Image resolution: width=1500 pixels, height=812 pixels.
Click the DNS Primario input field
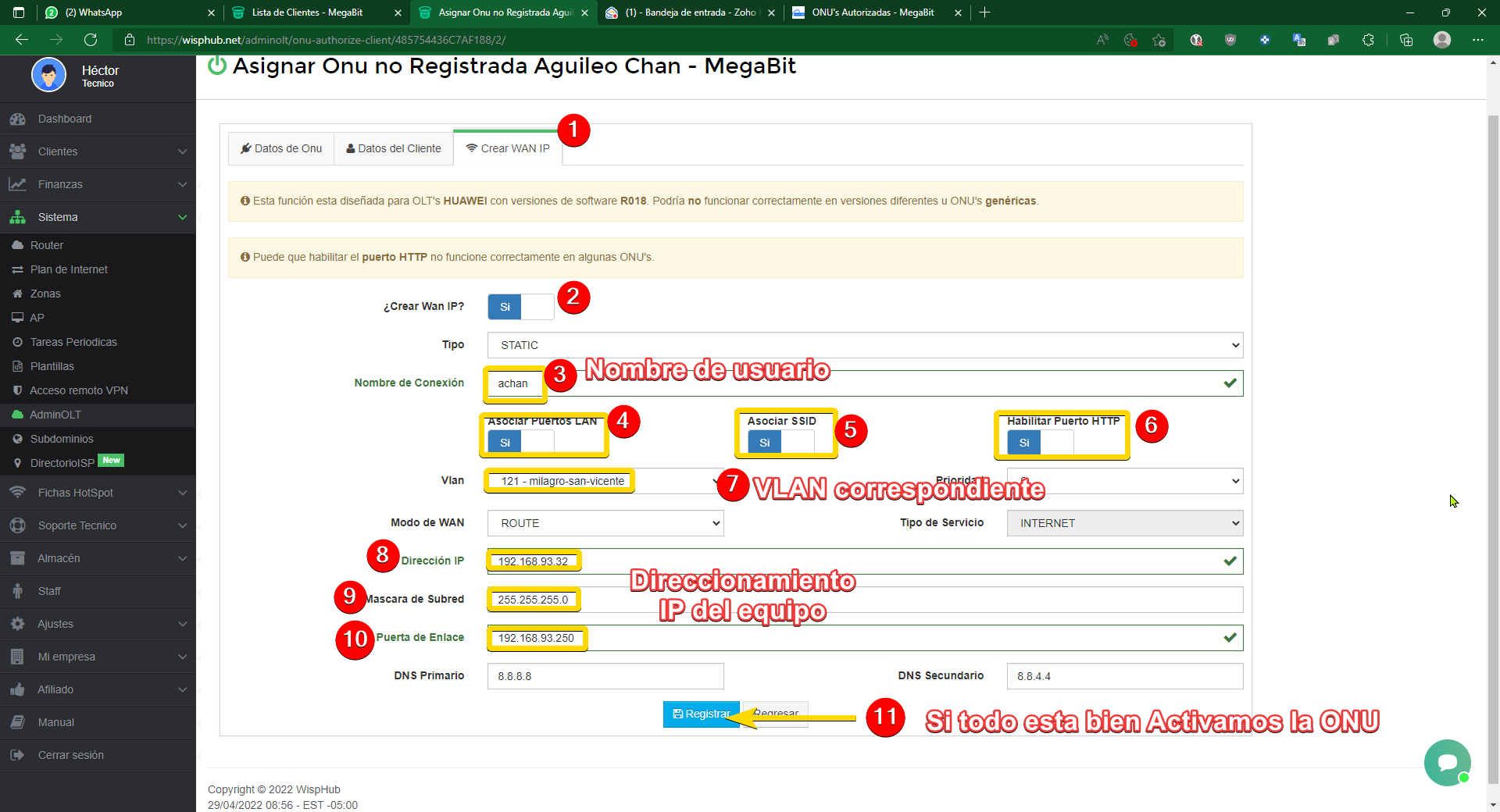coord(605,676)
